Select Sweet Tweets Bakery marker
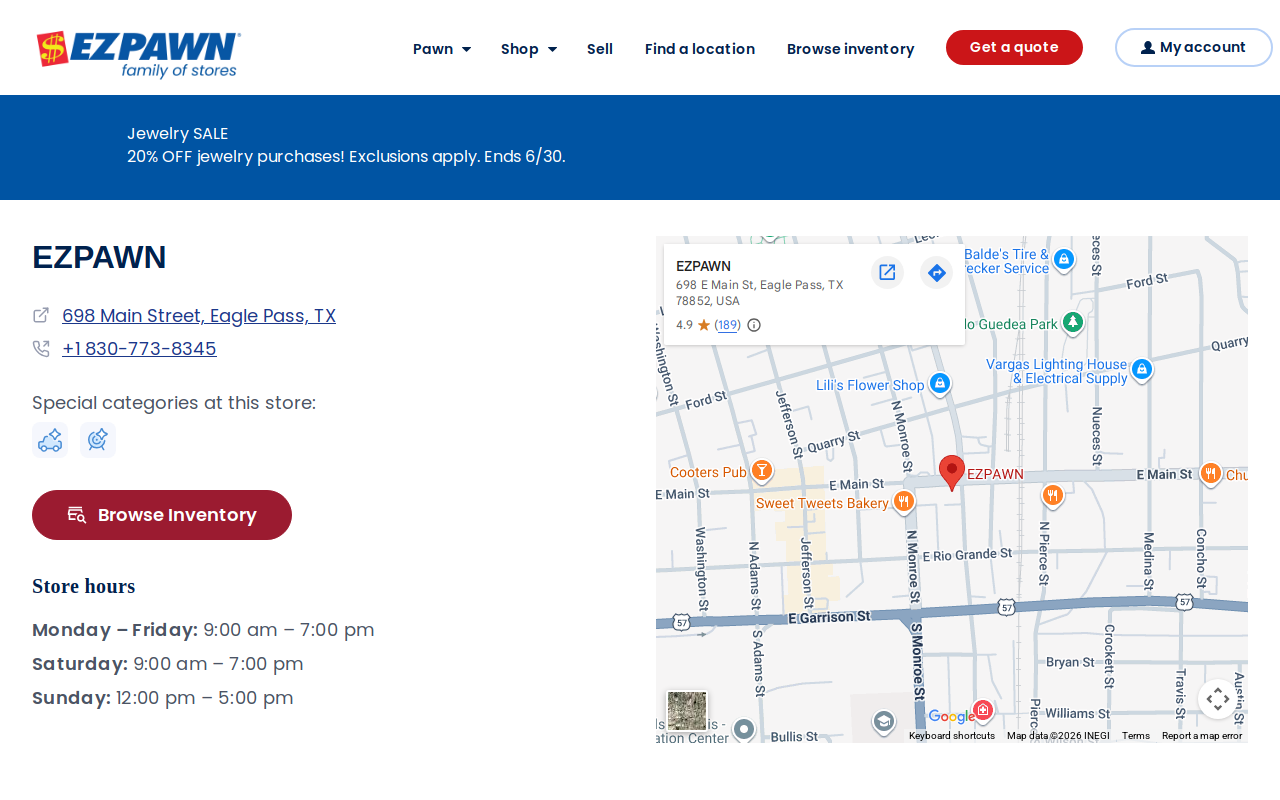The height and width of the screenshot is (800, 1280). [x=904, y=502]
